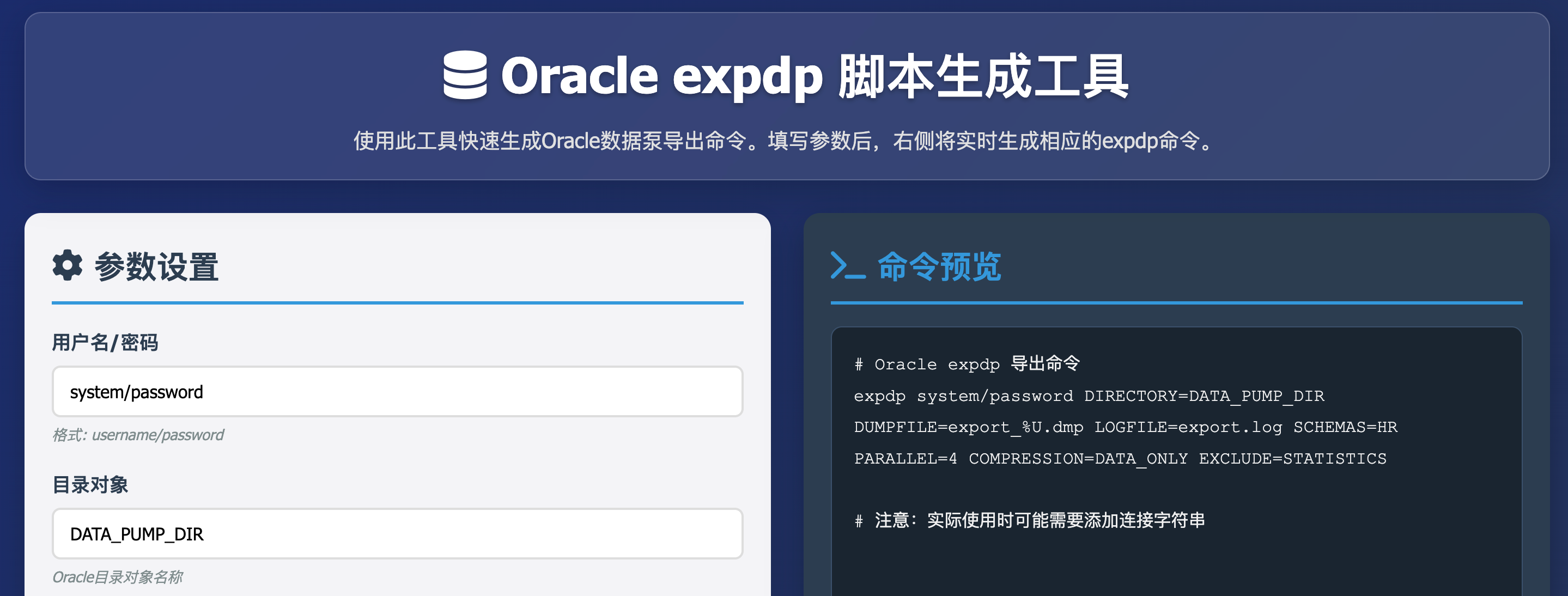Image resolution: width=1568 pixels, height=596 pixels.
Task: Click the 参数设置 section heading
Action: click(x=156, y=266)
